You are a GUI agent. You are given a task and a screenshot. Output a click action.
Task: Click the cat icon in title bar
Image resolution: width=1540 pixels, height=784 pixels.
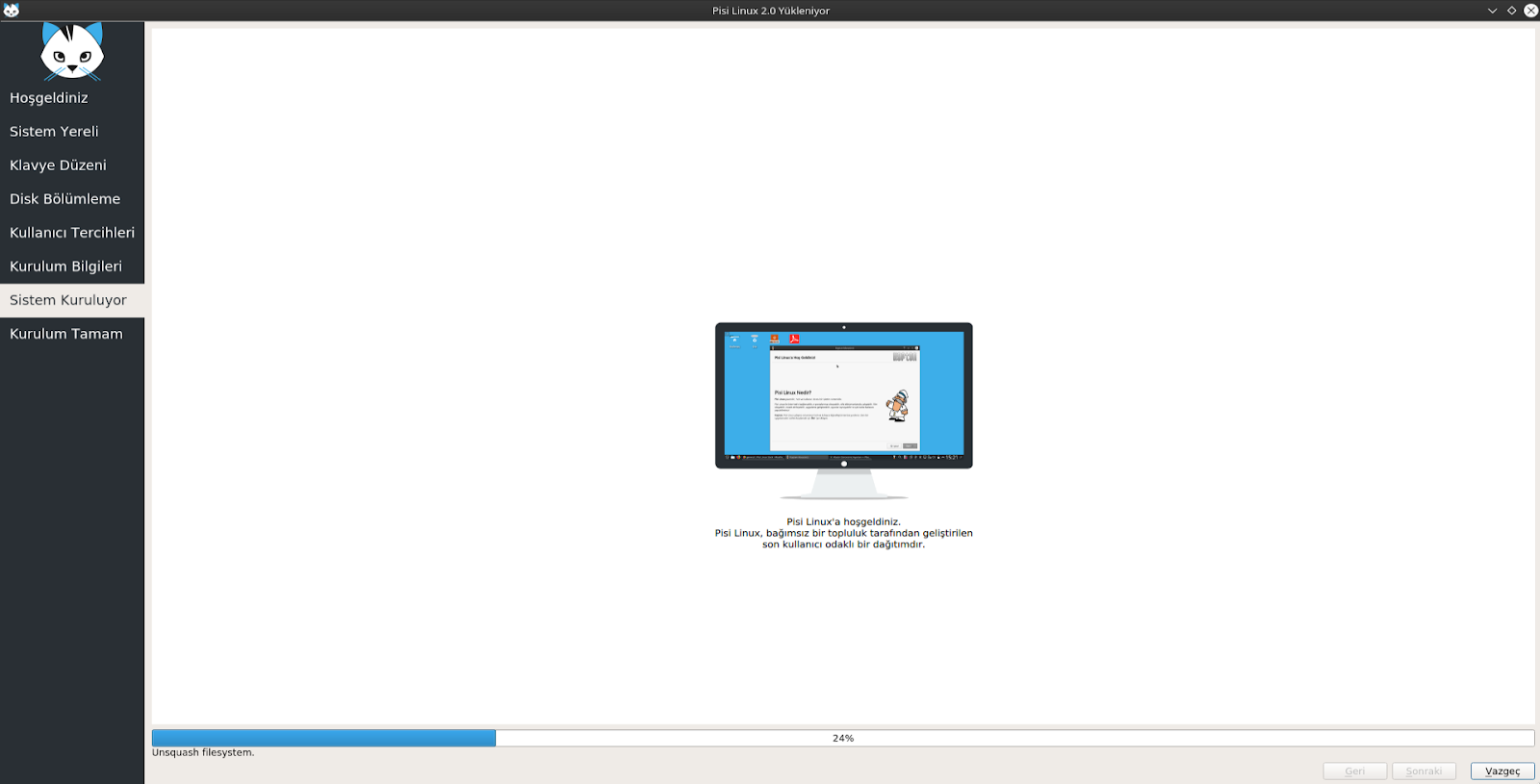pos(12,11)
